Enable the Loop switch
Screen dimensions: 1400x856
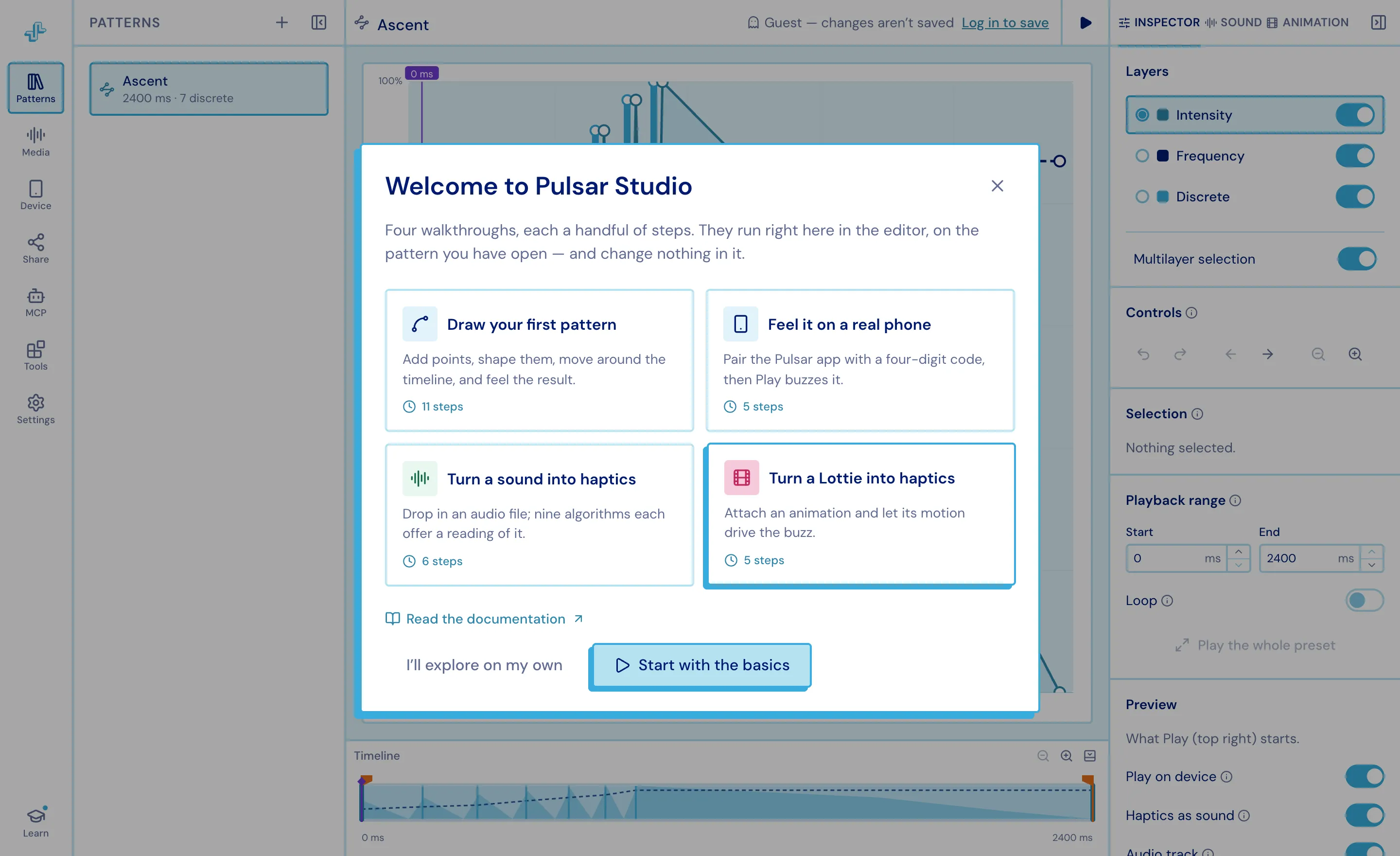1365,600
